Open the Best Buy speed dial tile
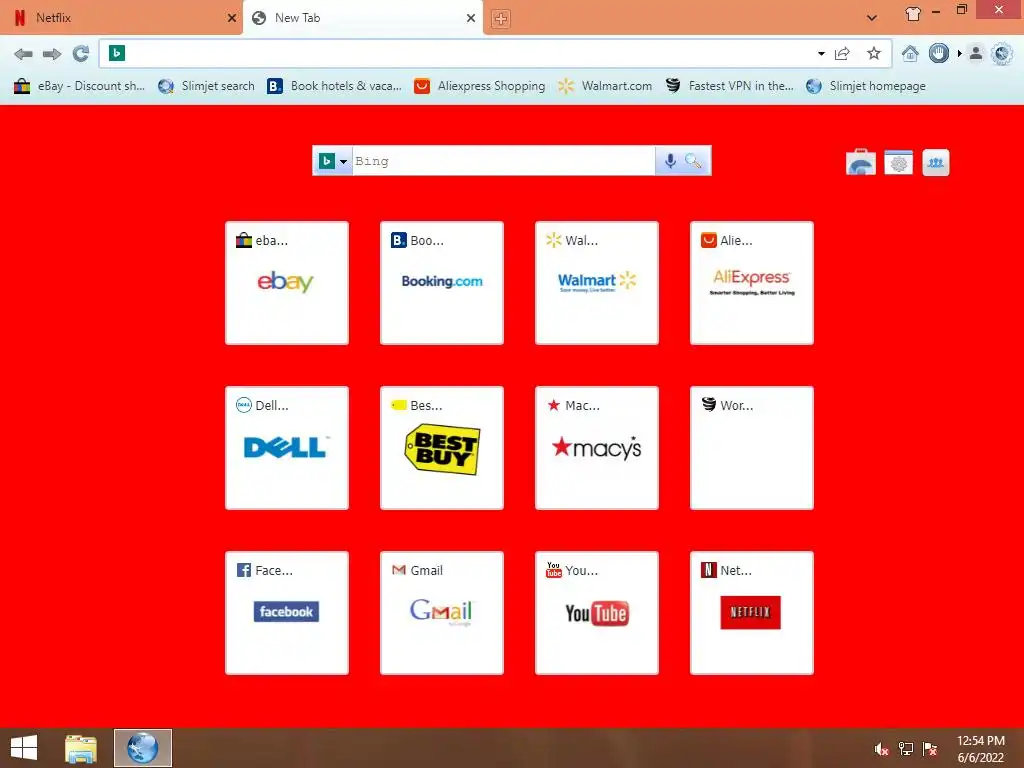 pos(441,448)
